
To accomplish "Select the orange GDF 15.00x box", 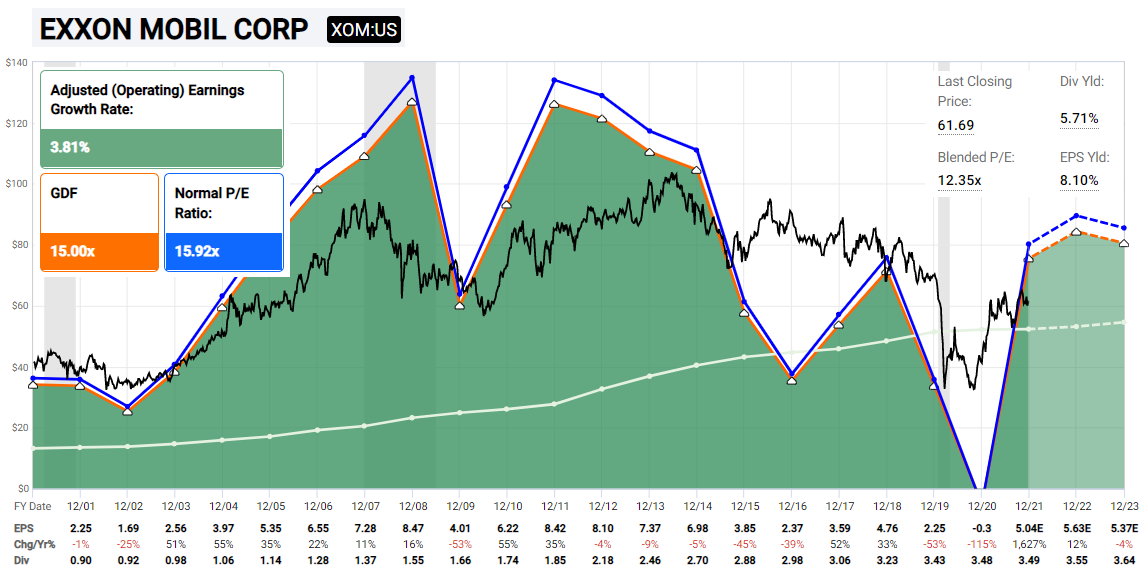I will 99,222.
